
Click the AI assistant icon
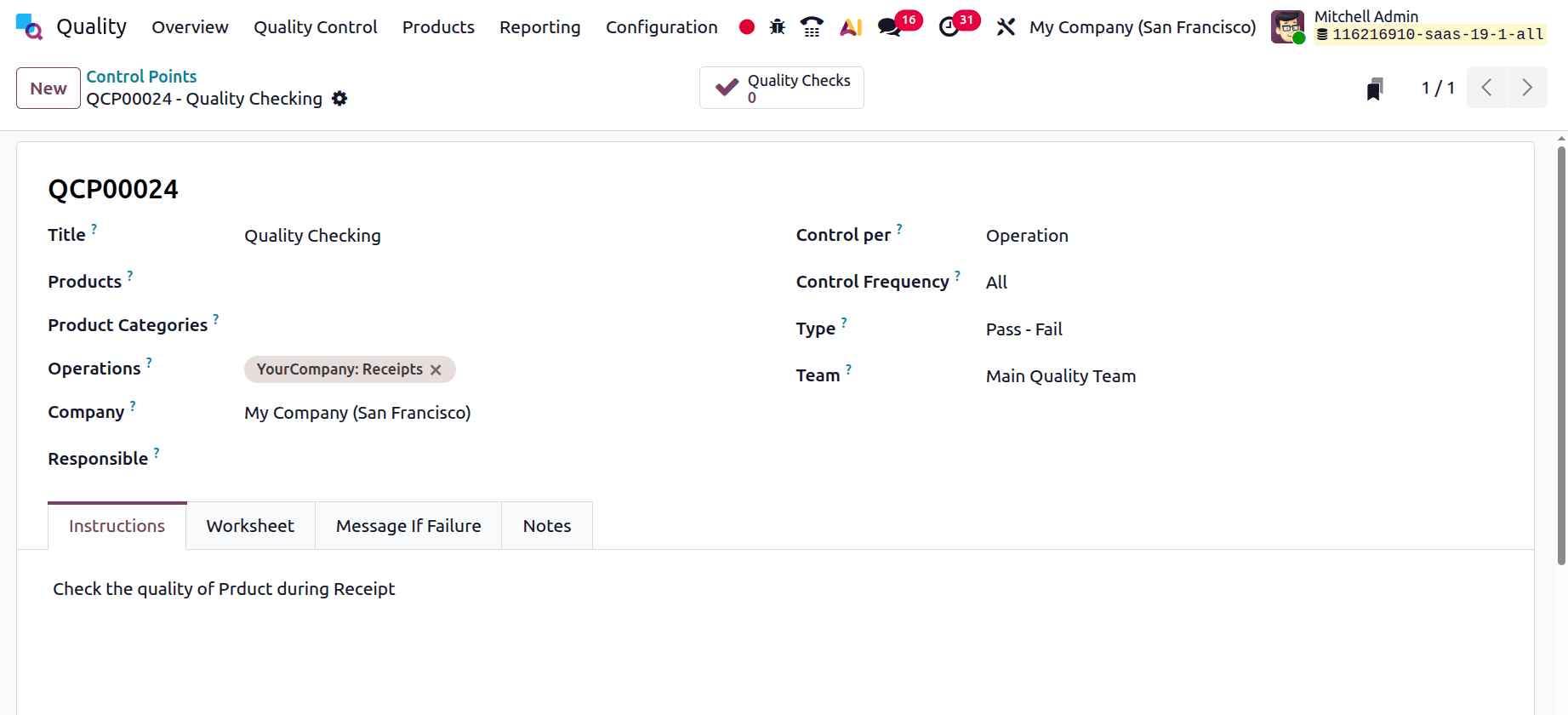point(851,27)
